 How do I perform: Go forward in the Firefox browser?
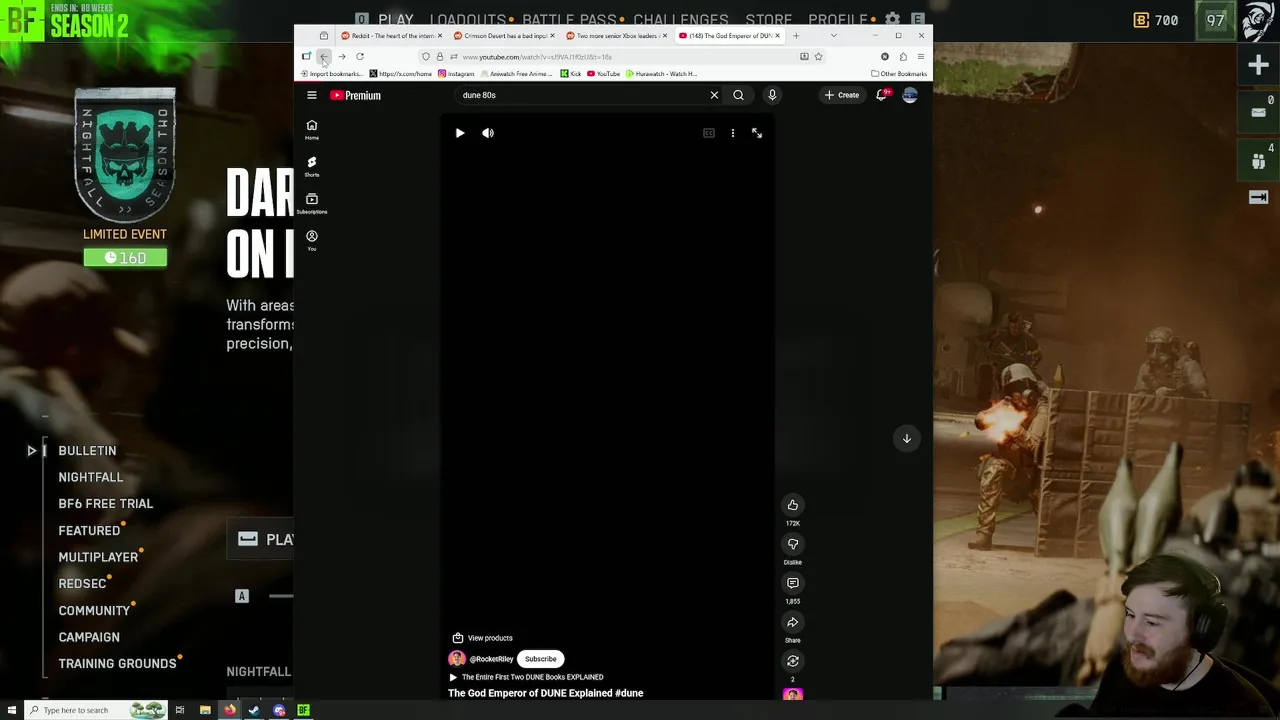click(342, 57)
